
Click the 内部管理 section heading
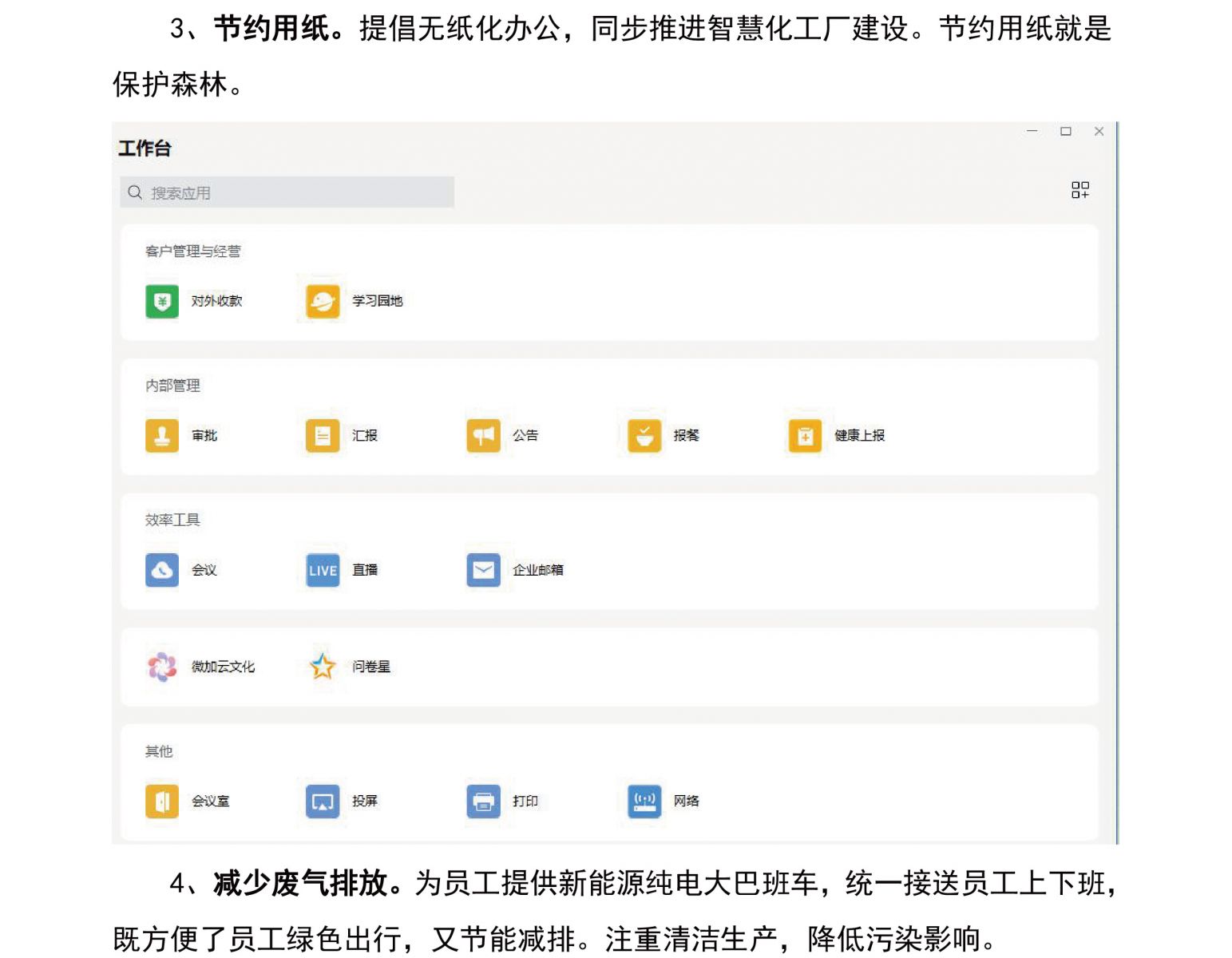click(172, 386)
